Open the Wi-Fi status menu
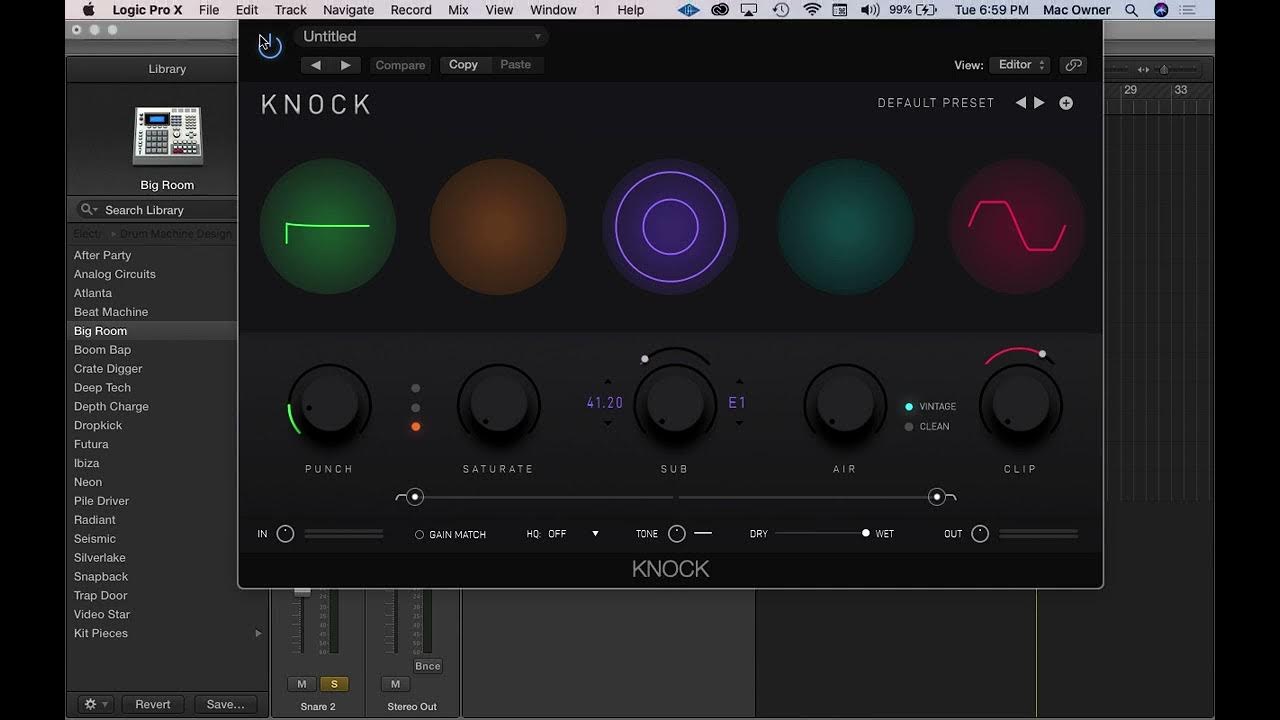 coord(812,10)
